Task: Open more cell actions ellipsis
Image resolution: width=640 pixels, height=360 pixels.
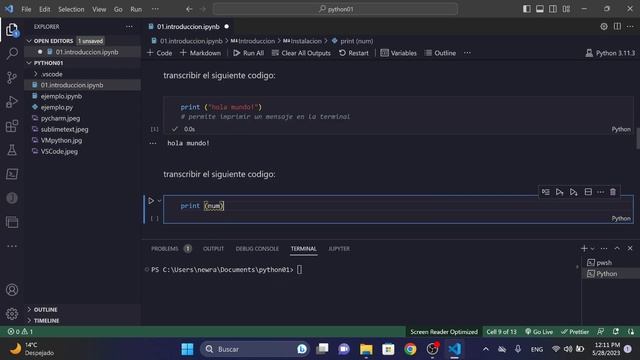Action: (x=600, y=192)
